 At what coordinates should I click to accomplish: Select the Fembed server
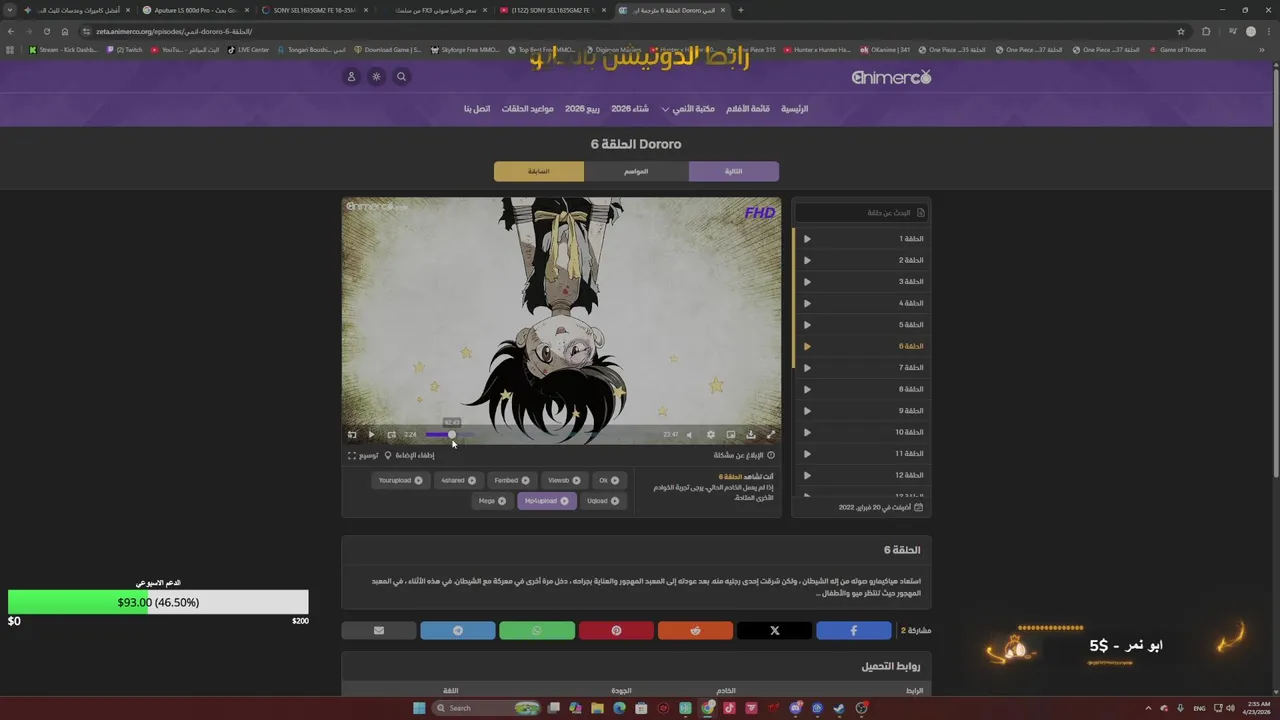point(512,481)
